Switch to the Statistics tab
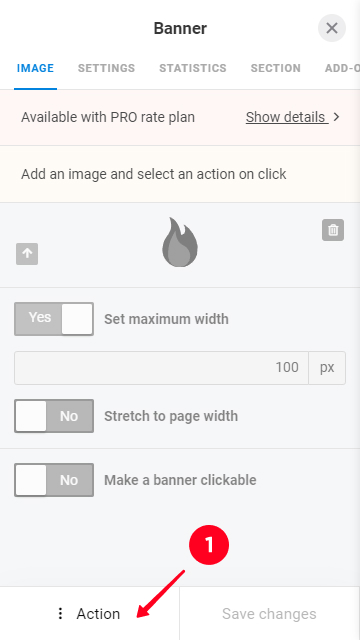Viewport: 360px width, 640px height. 193,68
